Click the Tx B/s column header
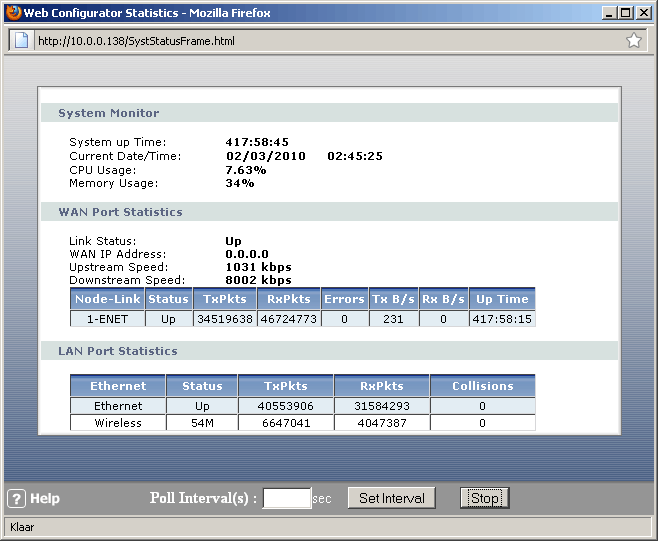The width and height of the screenshot is (658, 541). pyautogui.click(x=393, y=299)
